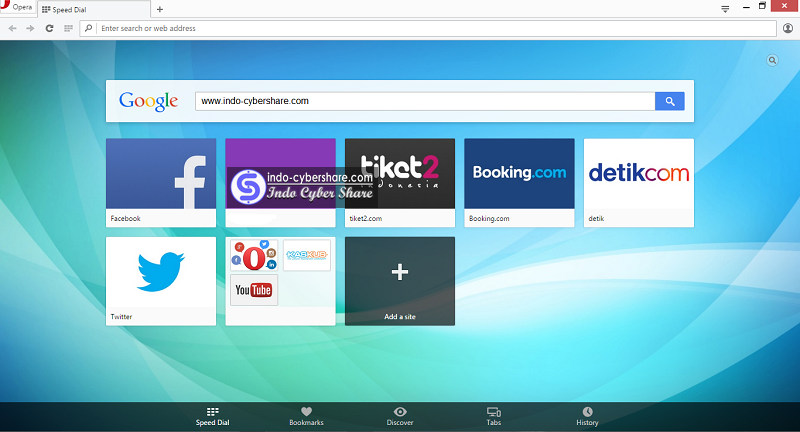Open the tab menu icon in the title bar
The height and width of the screenshot is (432, 800).
tap(725, 9)
